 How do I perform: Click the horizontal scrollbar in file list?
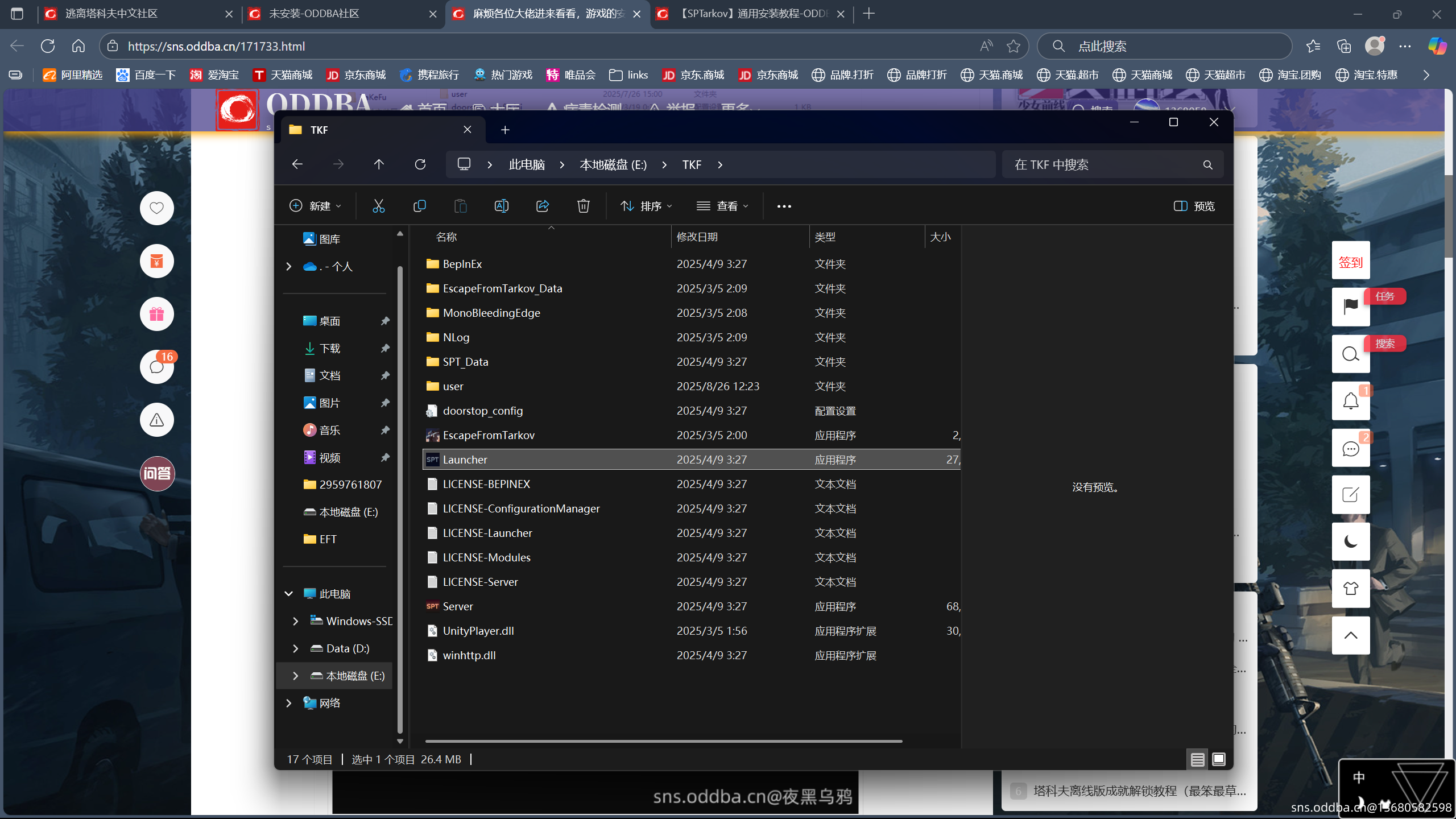[x=663, y=741]
